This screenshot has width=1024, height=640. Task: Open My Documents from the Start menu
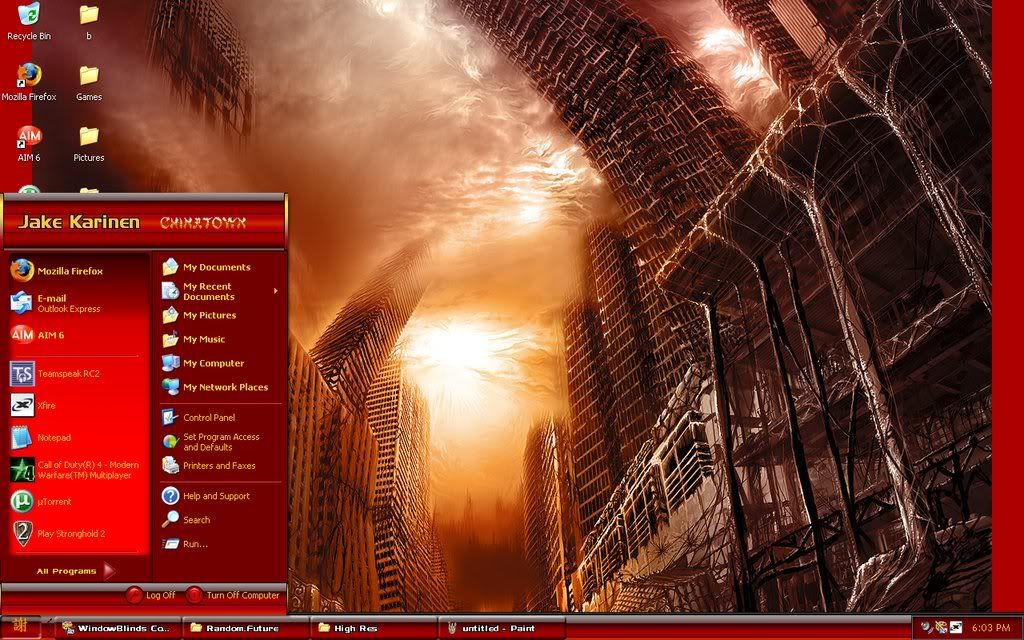point(221,267)
